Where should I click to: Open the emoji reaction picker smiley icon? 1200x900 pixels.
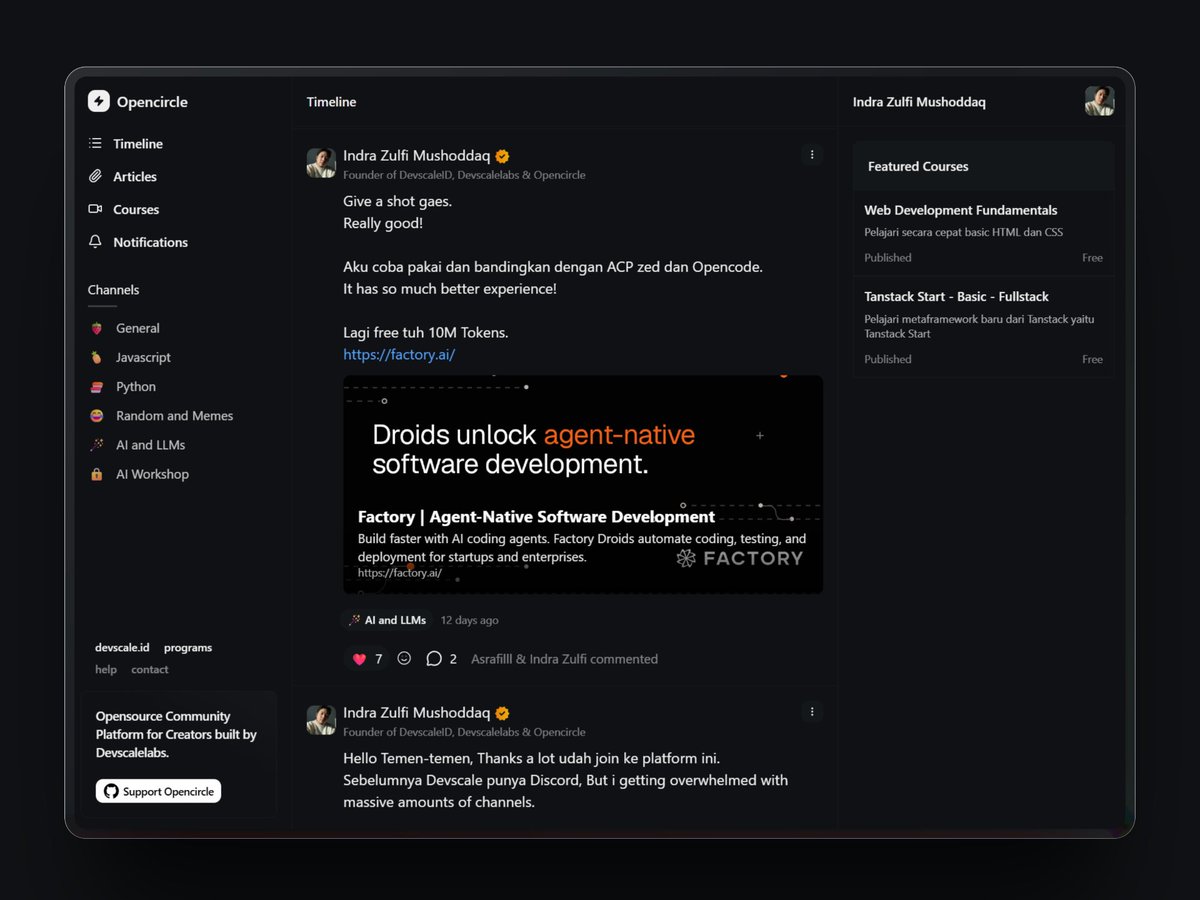pos(404,658)
